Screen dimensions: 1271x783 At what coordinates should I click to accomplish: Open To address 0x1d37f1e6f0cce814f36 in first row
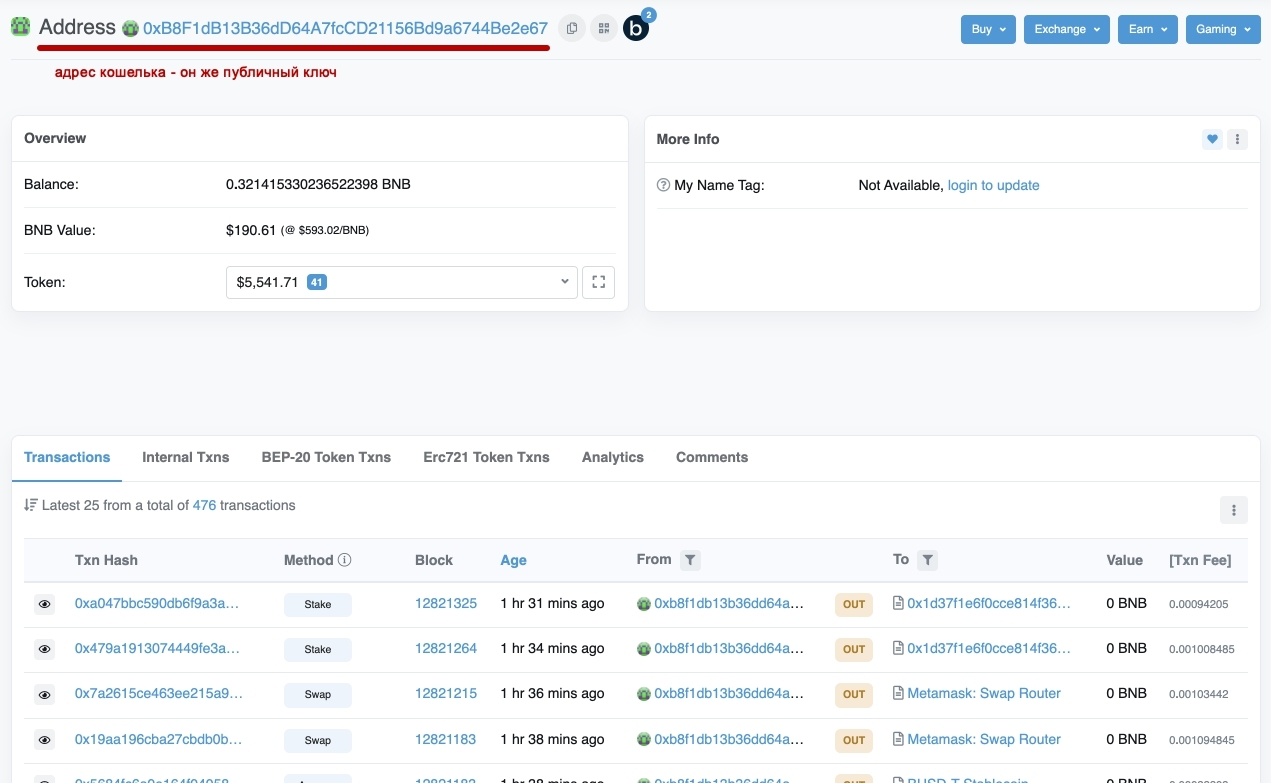pyautogui.click(x=989, y=603)
